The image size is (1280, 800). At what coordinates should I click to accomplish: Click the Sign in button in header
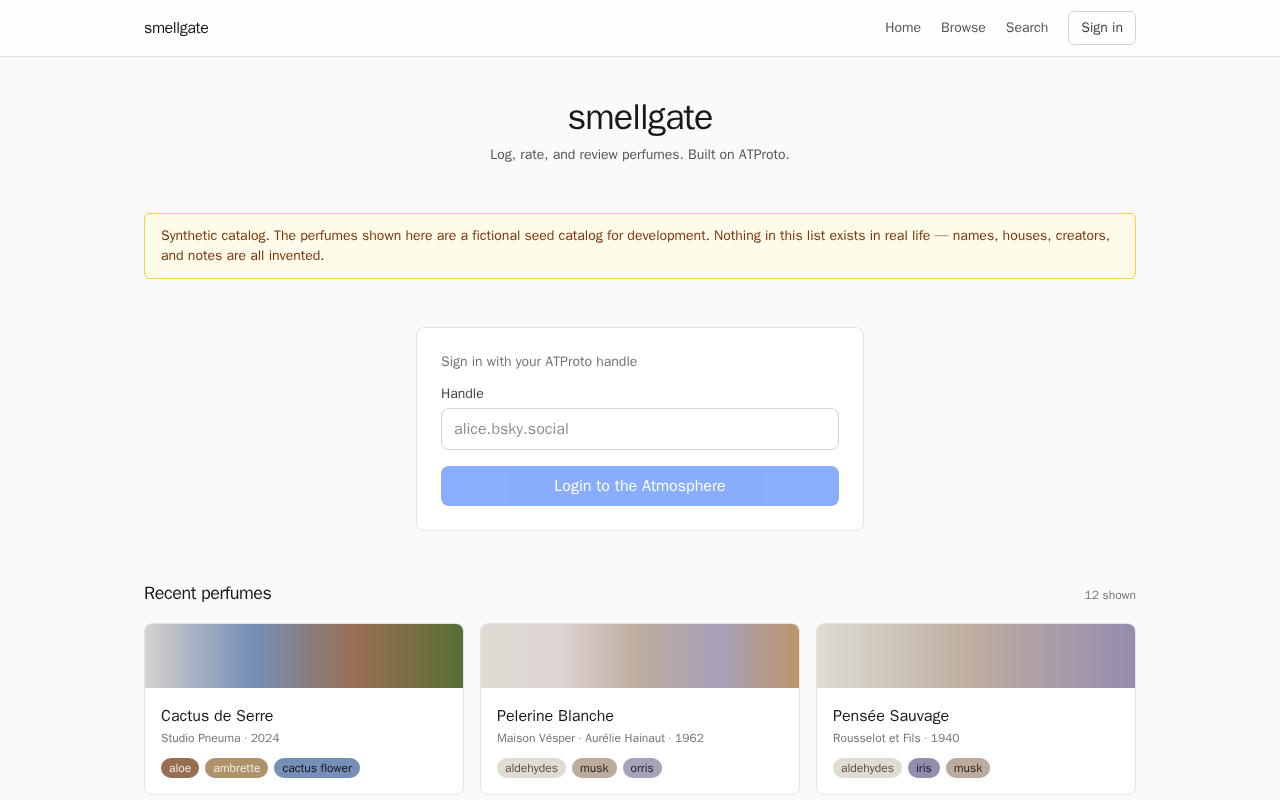pos(1102,28)
